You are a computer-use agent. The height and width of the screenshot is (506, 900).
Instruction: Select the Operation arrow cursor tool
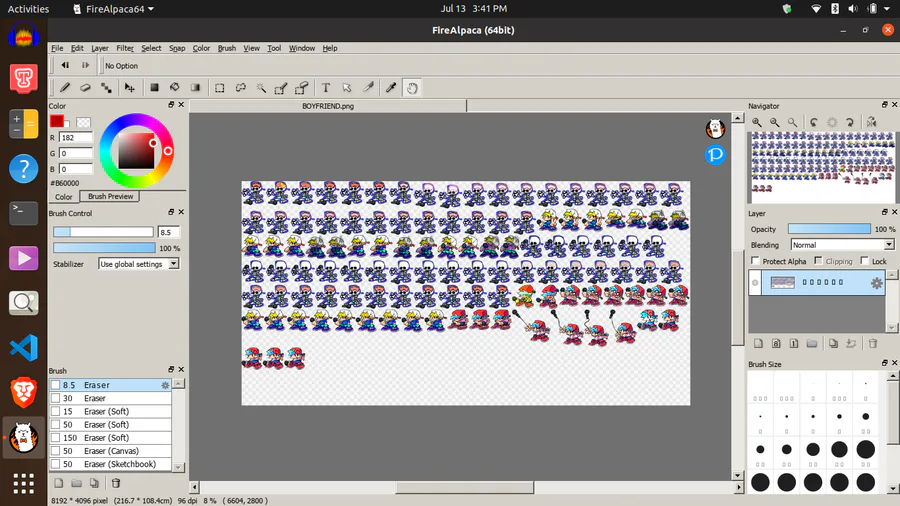(347, 88)
